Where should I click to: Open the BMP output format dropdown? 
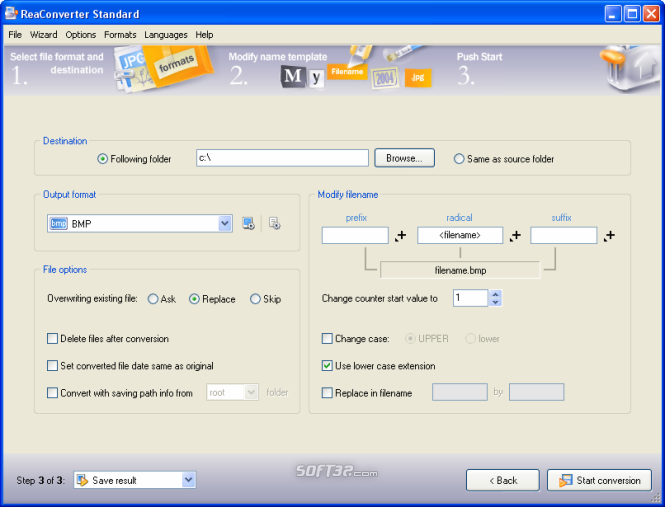point(225,223)
